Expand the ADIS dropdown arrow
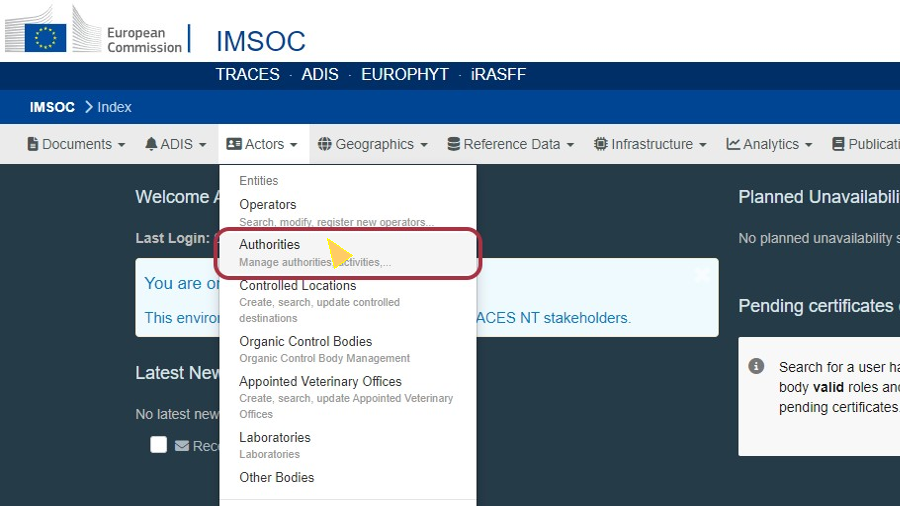The image size is (900, 506). (203, 145)
